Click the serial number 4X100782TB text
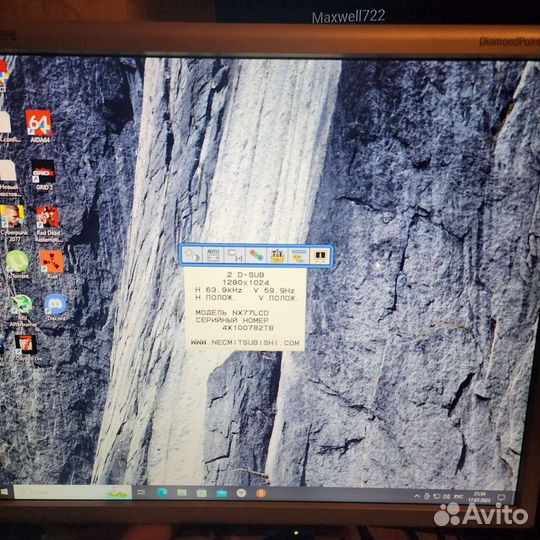Viewport: 540px width, 540px height. pyautogui.click(x=248, y=328)
